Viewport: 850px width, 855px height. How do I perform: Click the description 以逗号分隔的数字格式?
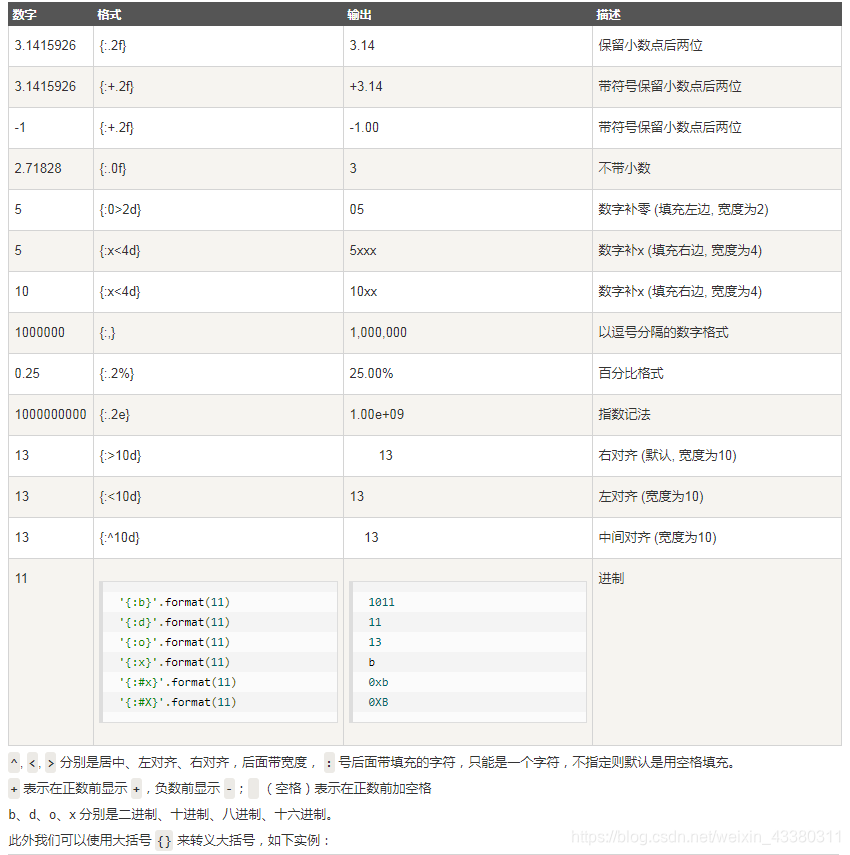click(x=664, y=333)
